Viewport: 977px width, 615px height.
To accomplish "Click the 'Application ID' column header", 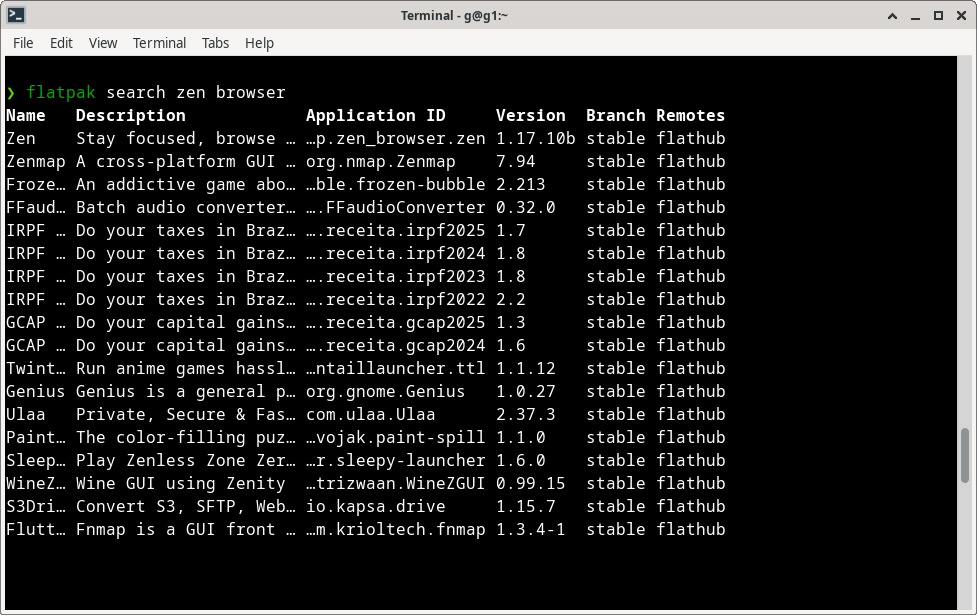I will 376,115.
